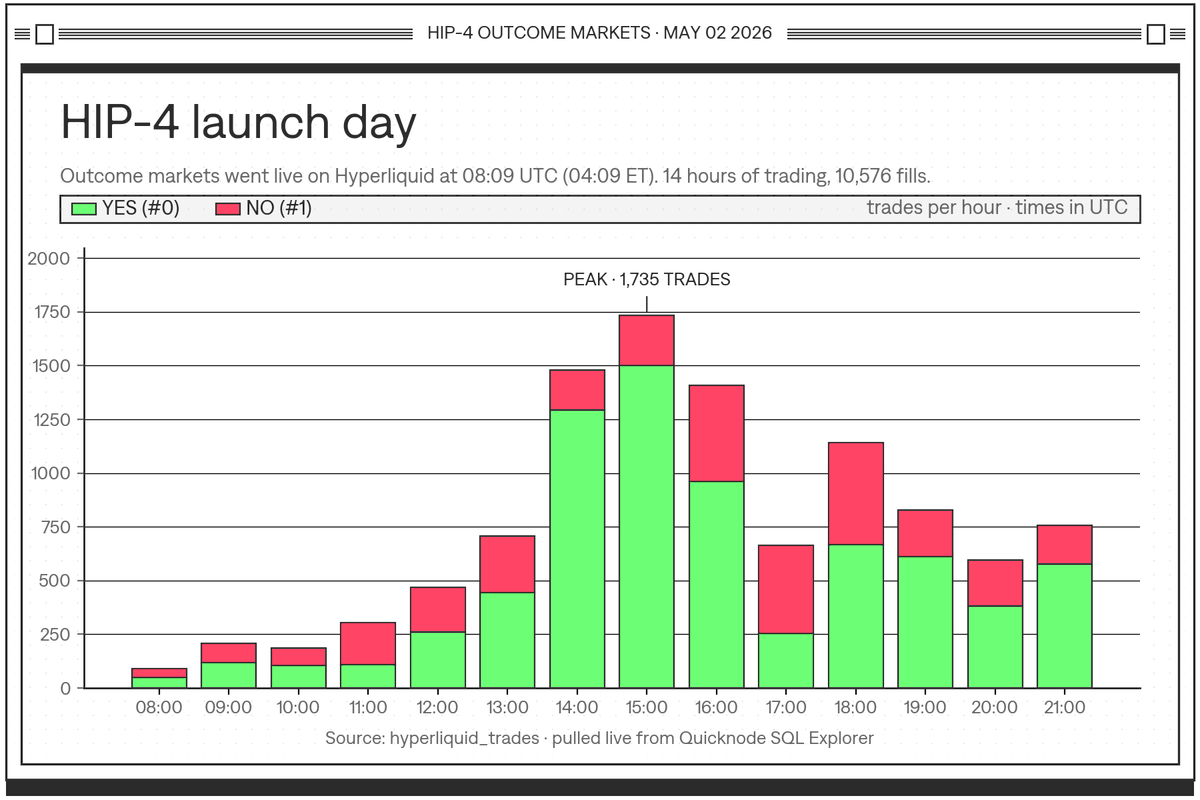The height and width of the screenshot is (800, 1200).
Task: Click the green YES segment of the 15:00 bar
Action: coord(646,527)
